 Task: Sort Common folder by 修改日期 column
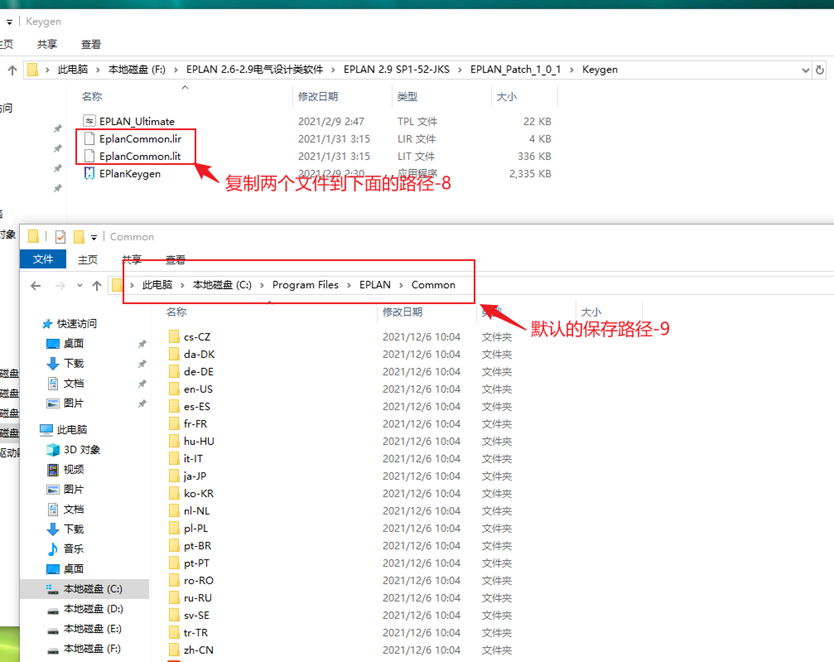tap(403, 312)
